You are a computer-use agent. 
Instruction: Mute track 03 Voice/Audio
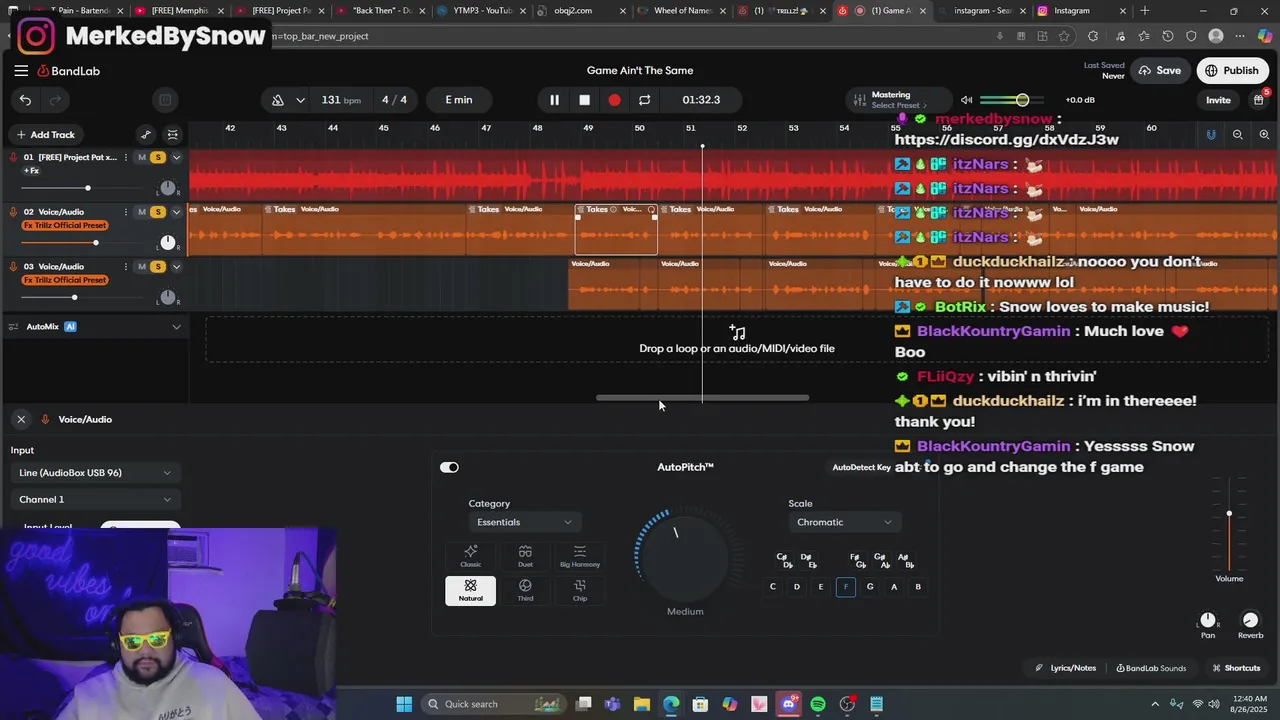point(142,267)
